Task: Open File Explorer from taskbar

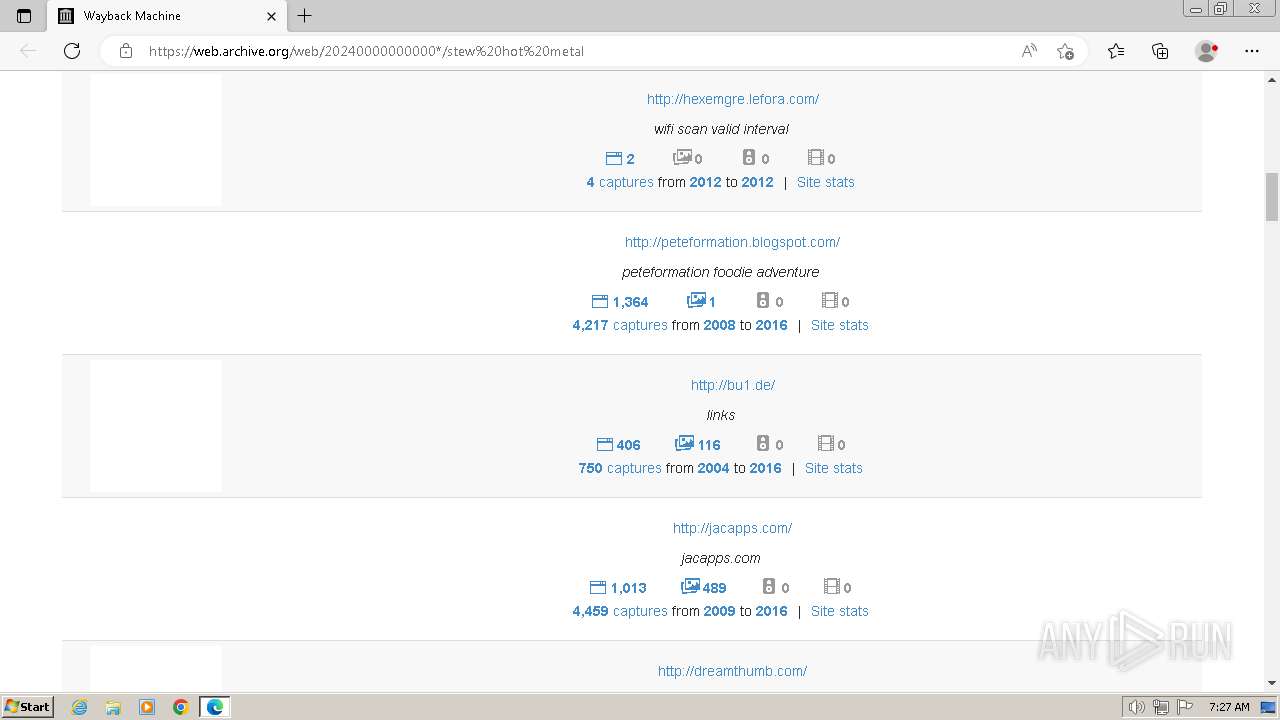Action: pyautogui.click(x=113, y=707)
